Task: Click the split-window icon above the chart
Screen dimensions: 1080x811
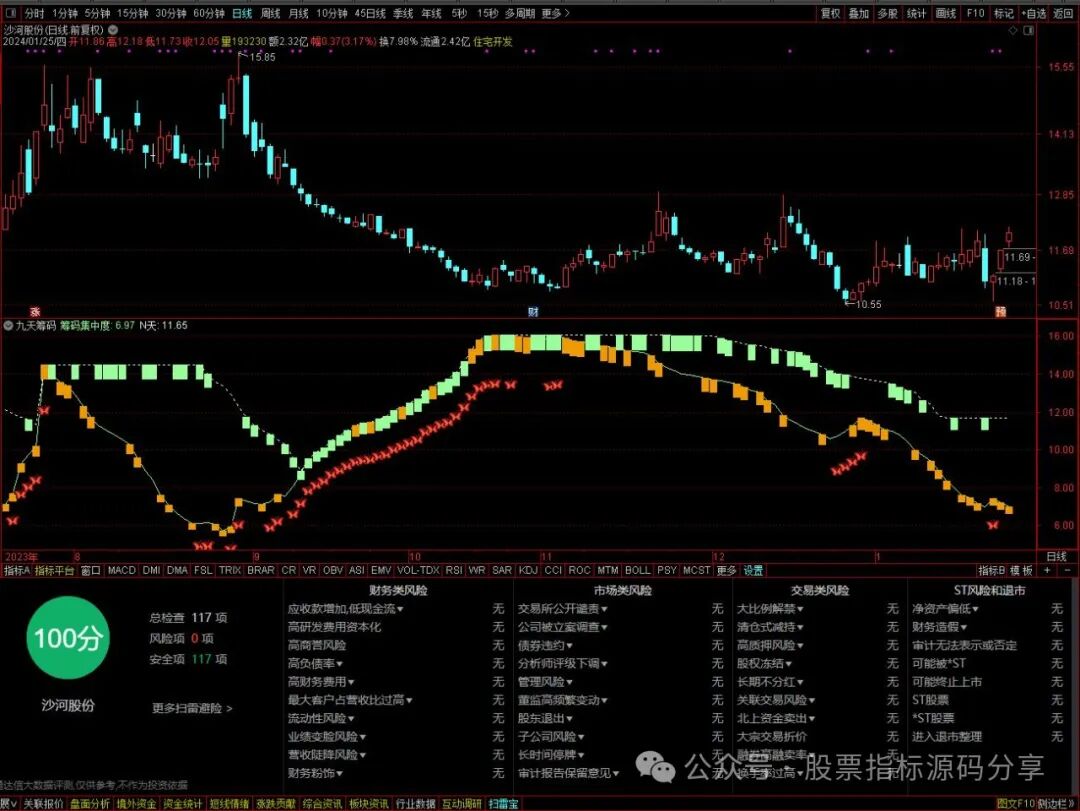Action: 1028,30
